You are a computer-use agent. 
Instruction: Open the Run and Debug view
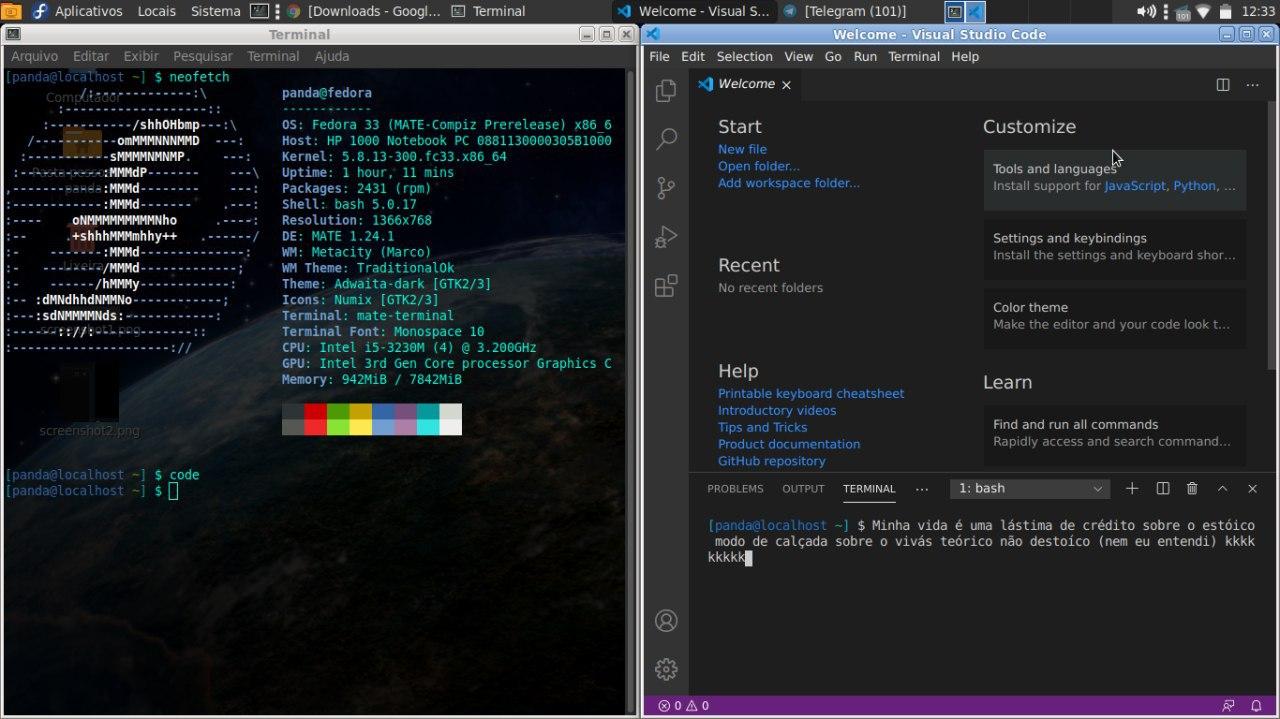coord(666,237)
